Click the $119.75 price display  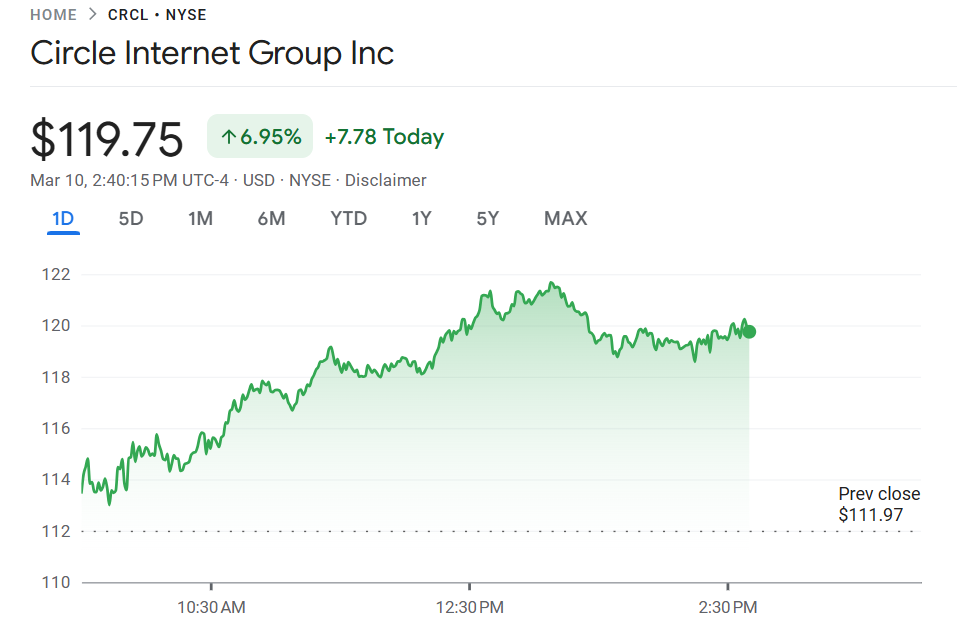tap(107, 138)
